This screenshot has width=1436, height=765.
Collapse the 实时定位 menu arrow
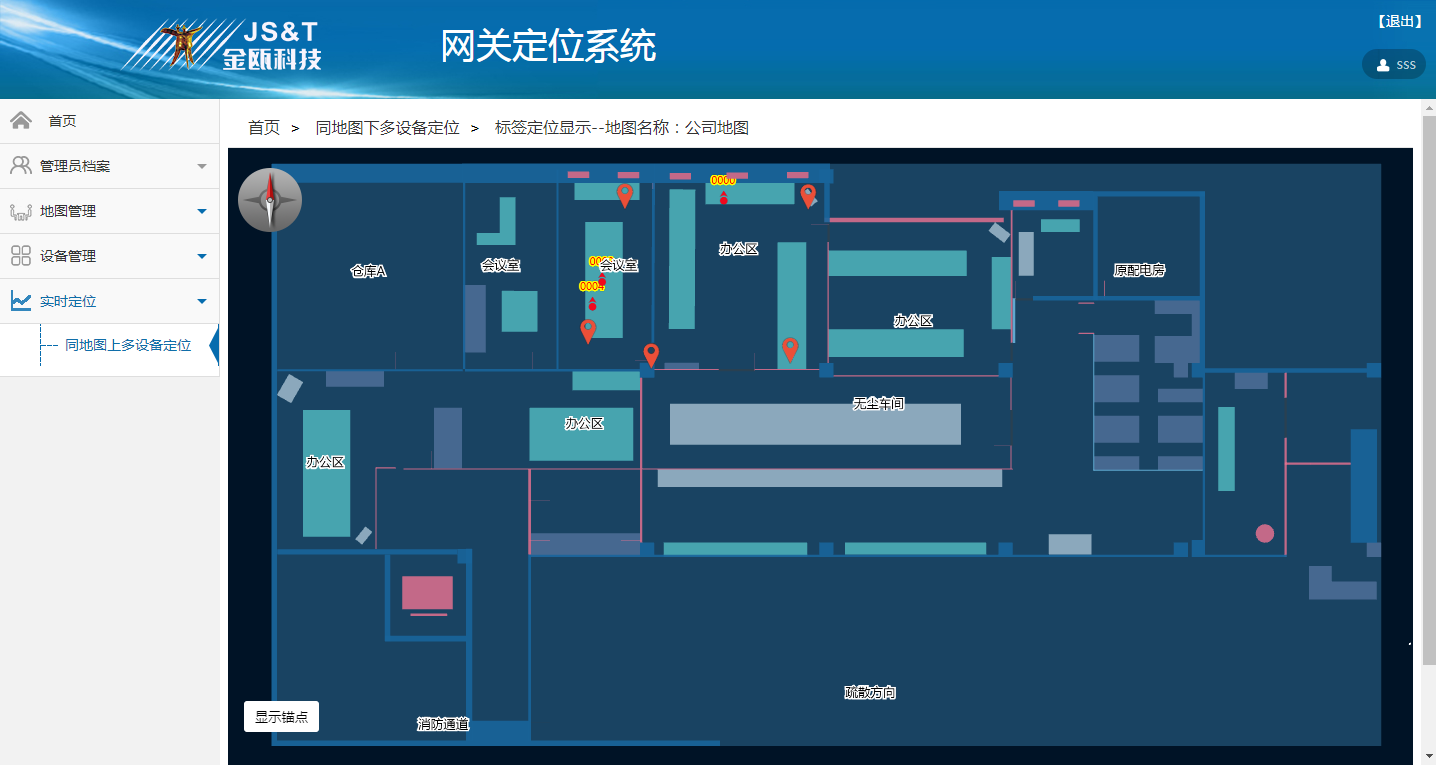point(202,301)
